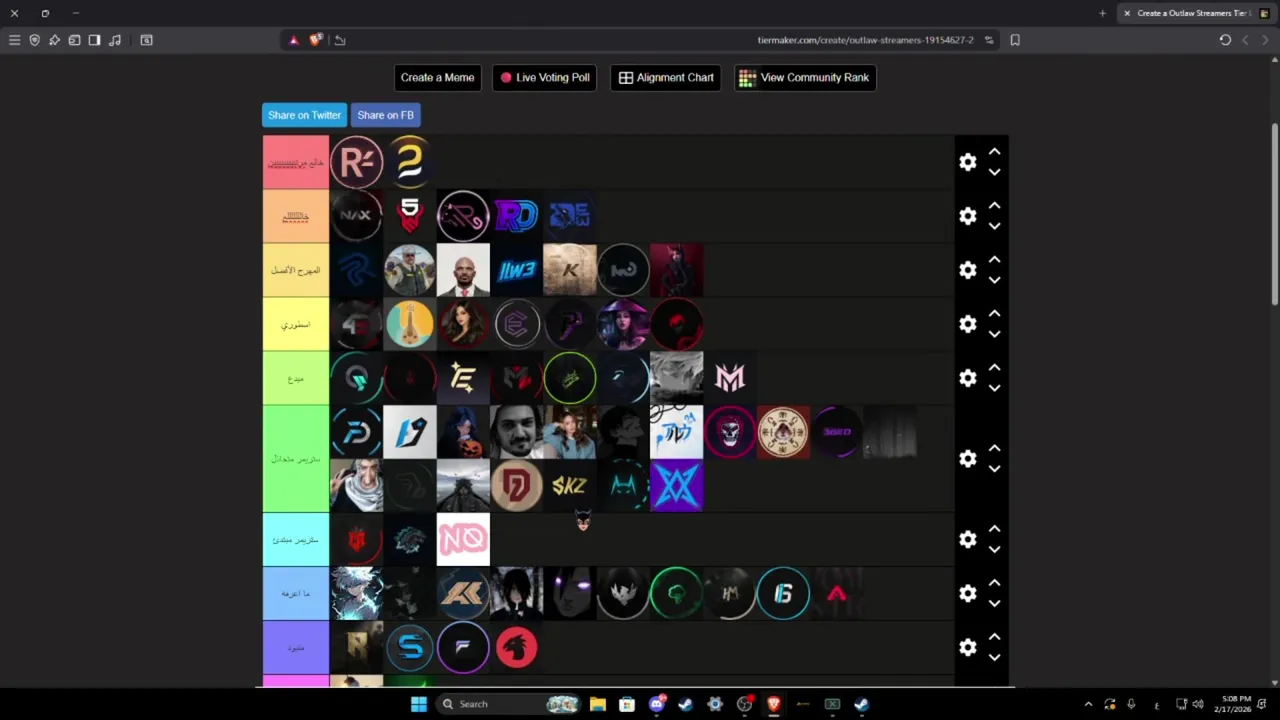Move the row with the pink M logo up

(x=994, y=368)
